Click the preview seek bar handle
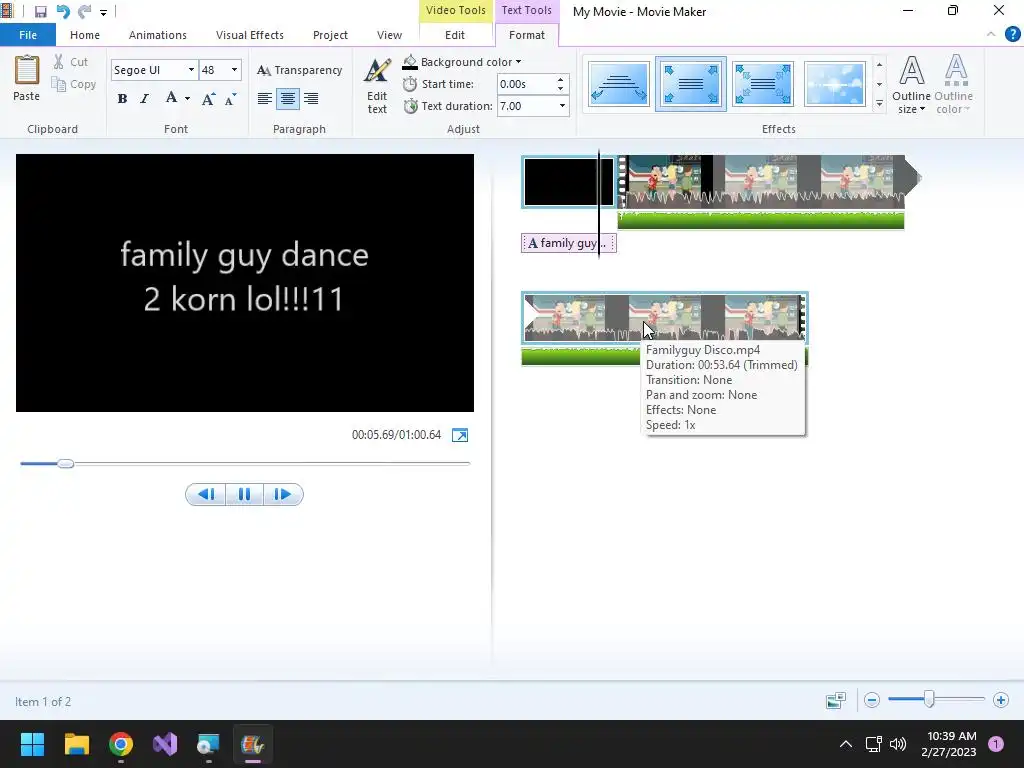 point(65,464)
